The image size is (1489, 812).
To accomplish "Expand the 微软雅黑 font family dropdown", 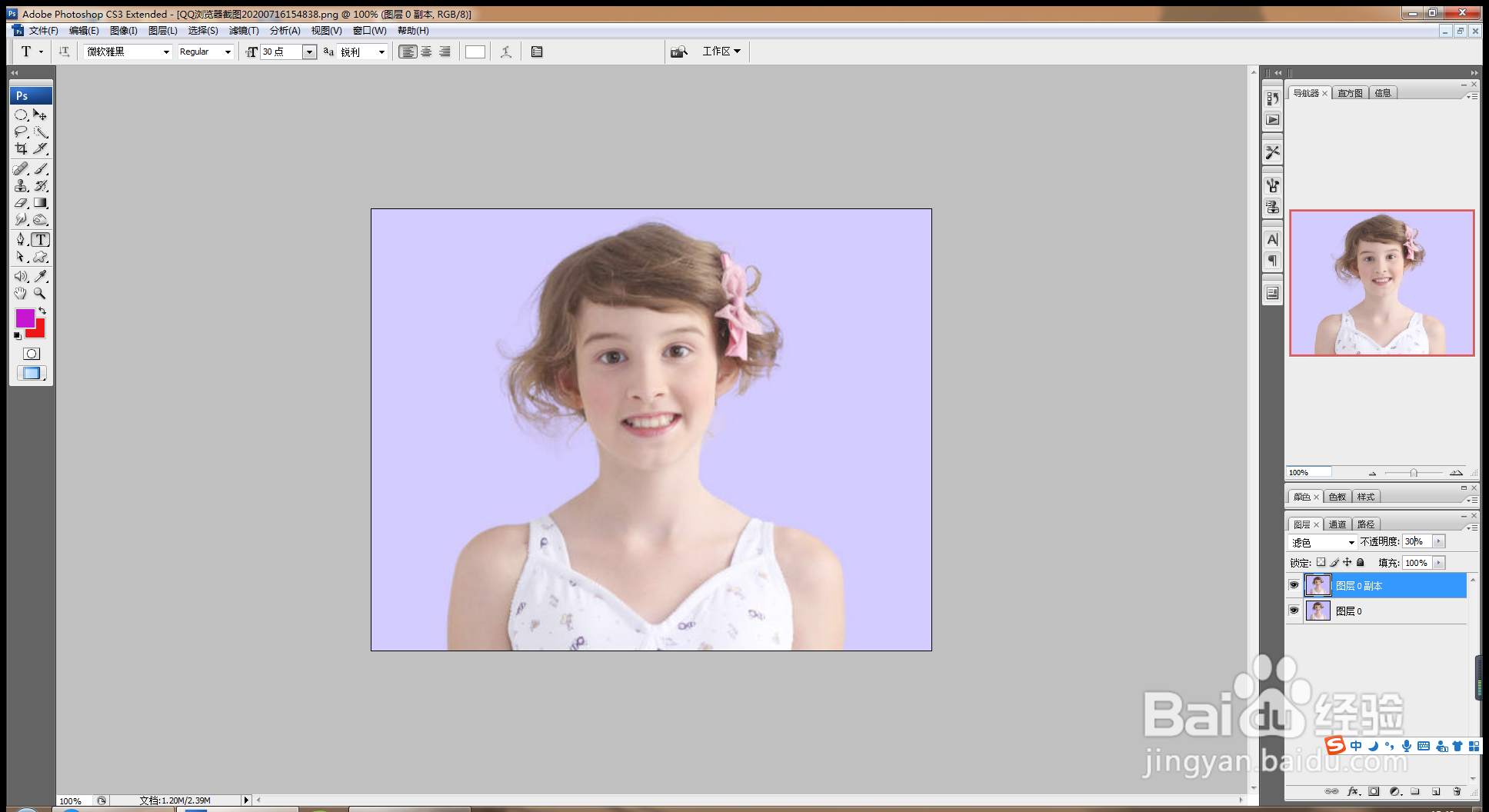I will pyautogui.click(x=165, y=52).
